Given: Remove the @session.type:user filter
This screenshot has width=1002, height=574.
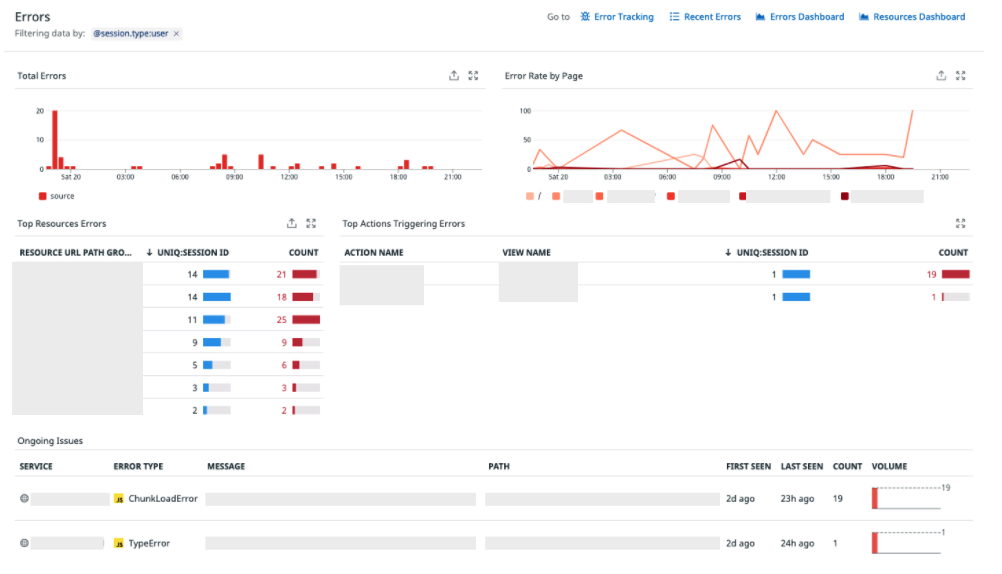Looking at the screenshot, I should coord(176,34).
